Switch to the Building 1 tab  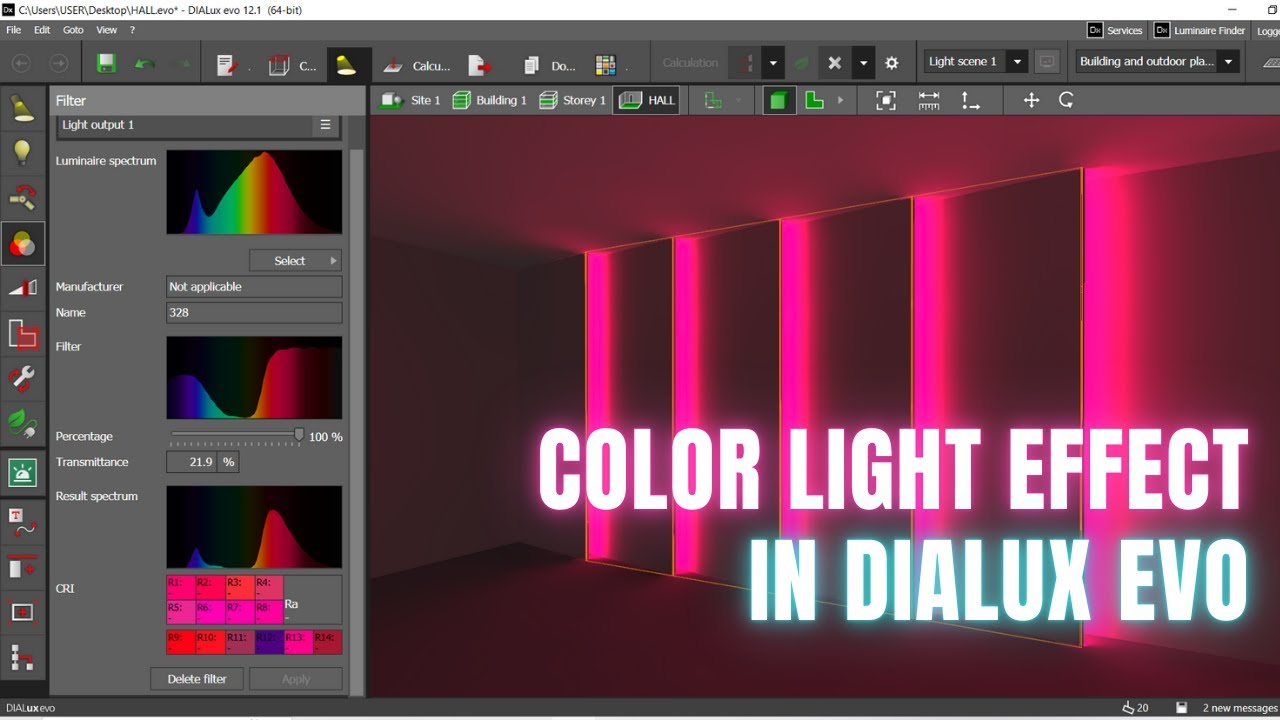(x=489, y=100)
